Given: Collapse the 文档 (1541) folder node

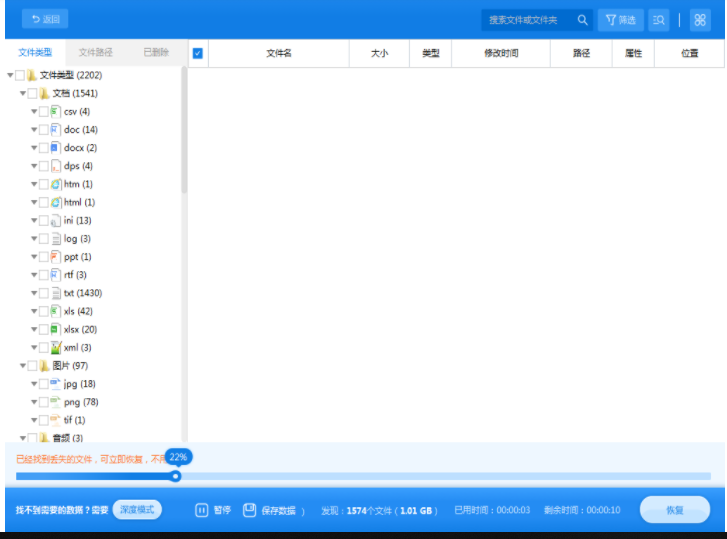Looking at the screenshot, I should point(22,94).
